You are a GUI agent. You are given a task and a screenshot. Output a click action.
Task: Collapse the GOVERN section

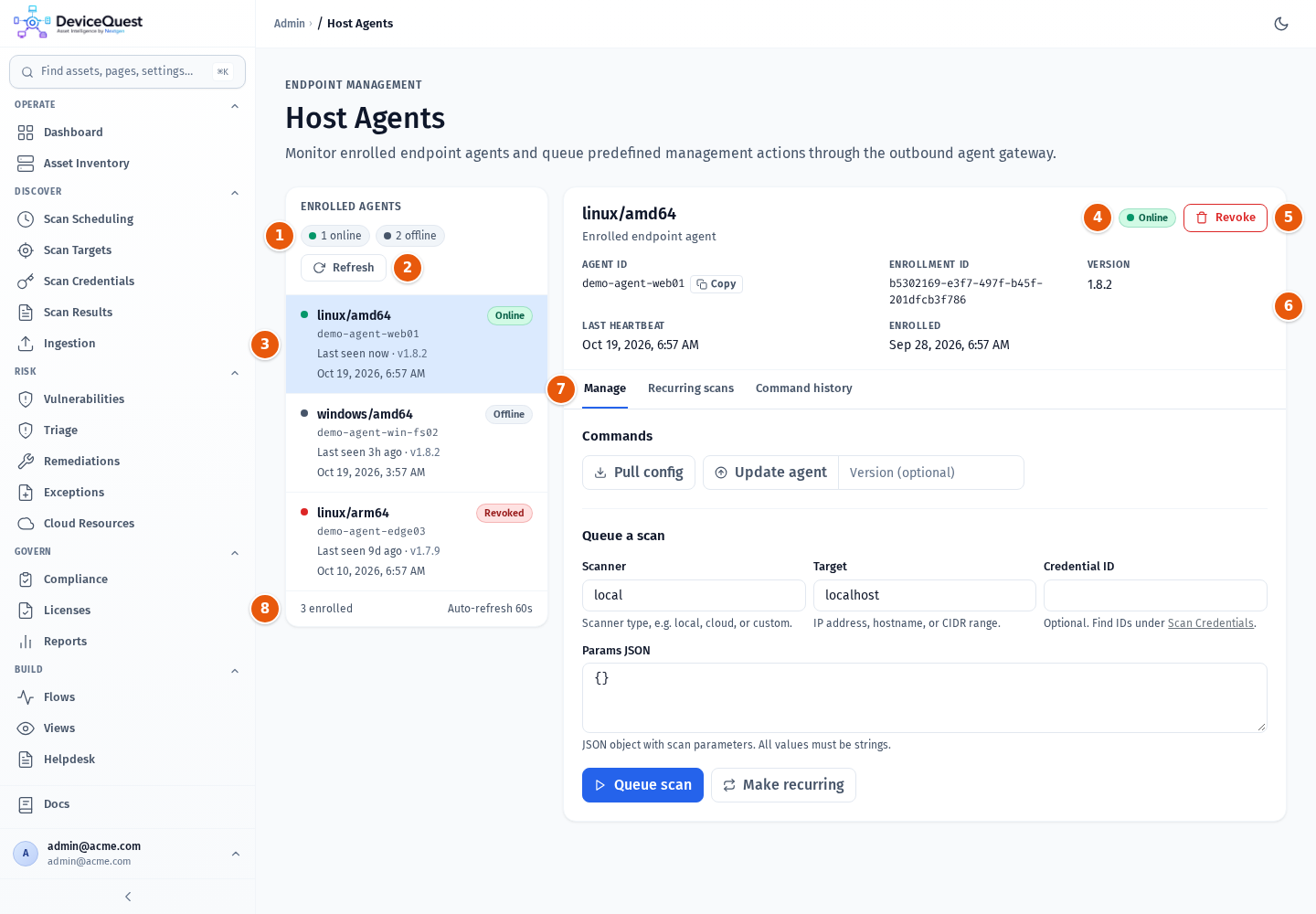235,553
